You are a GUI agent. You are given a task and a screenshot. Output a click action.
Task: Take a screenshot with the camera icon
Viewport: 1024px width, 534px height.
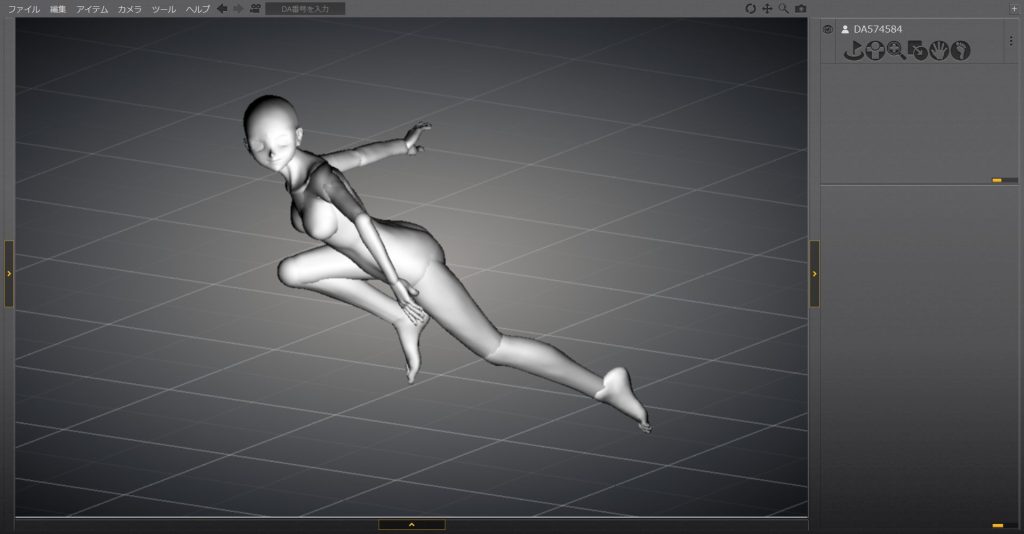800,8
